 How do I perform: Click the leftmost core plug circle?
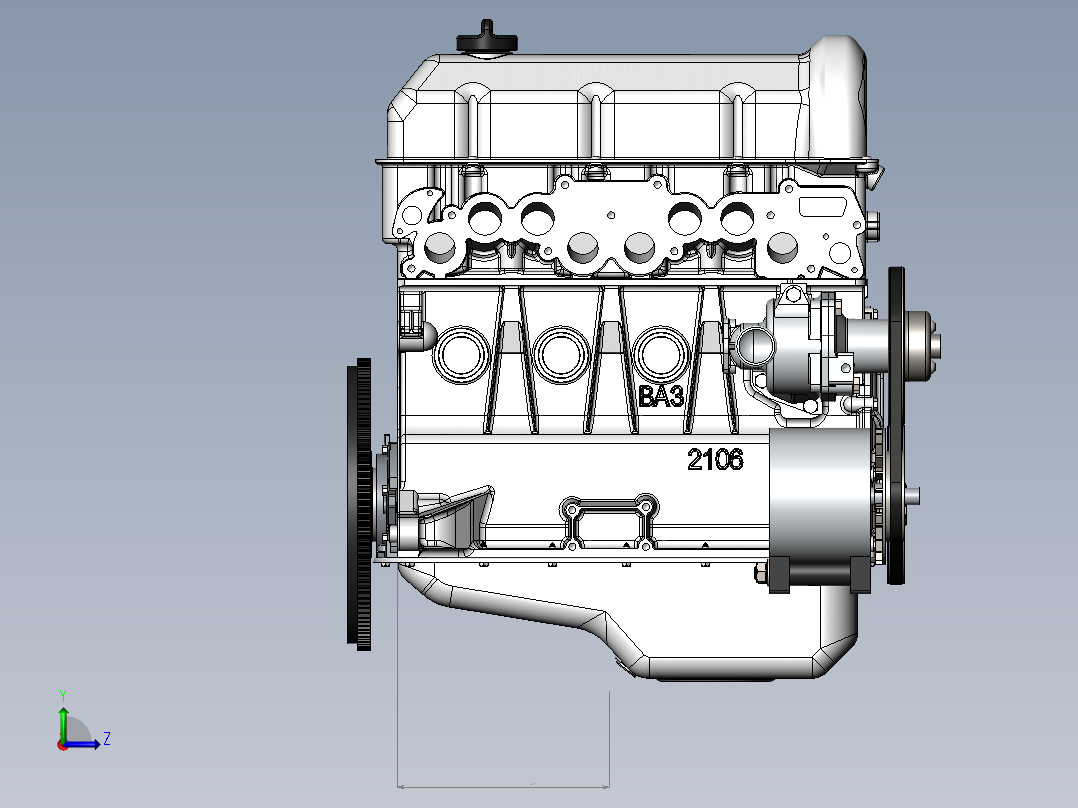click(x=461, y=355)
